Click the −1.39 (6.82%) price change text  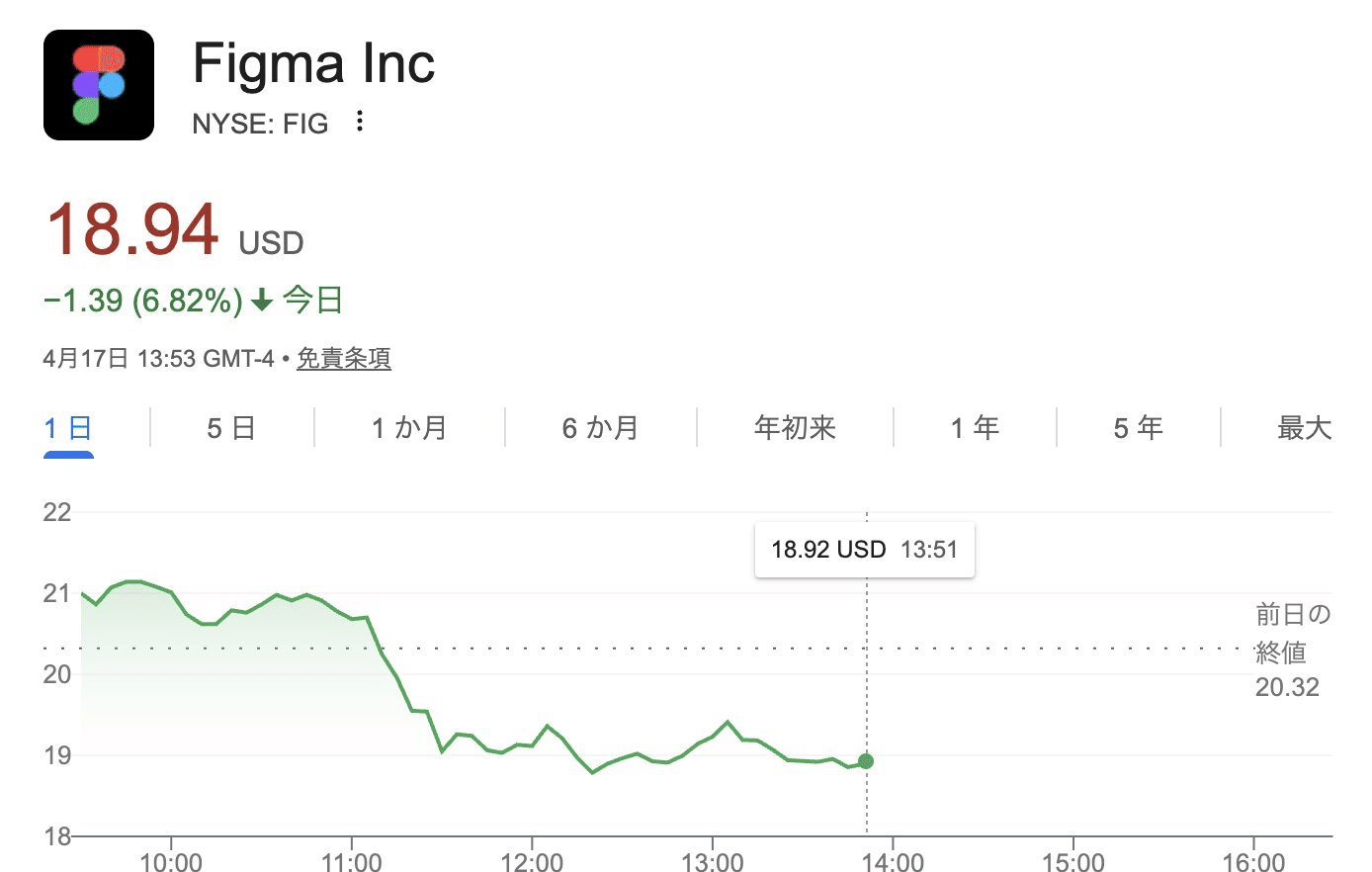click(x=143, y=301)
